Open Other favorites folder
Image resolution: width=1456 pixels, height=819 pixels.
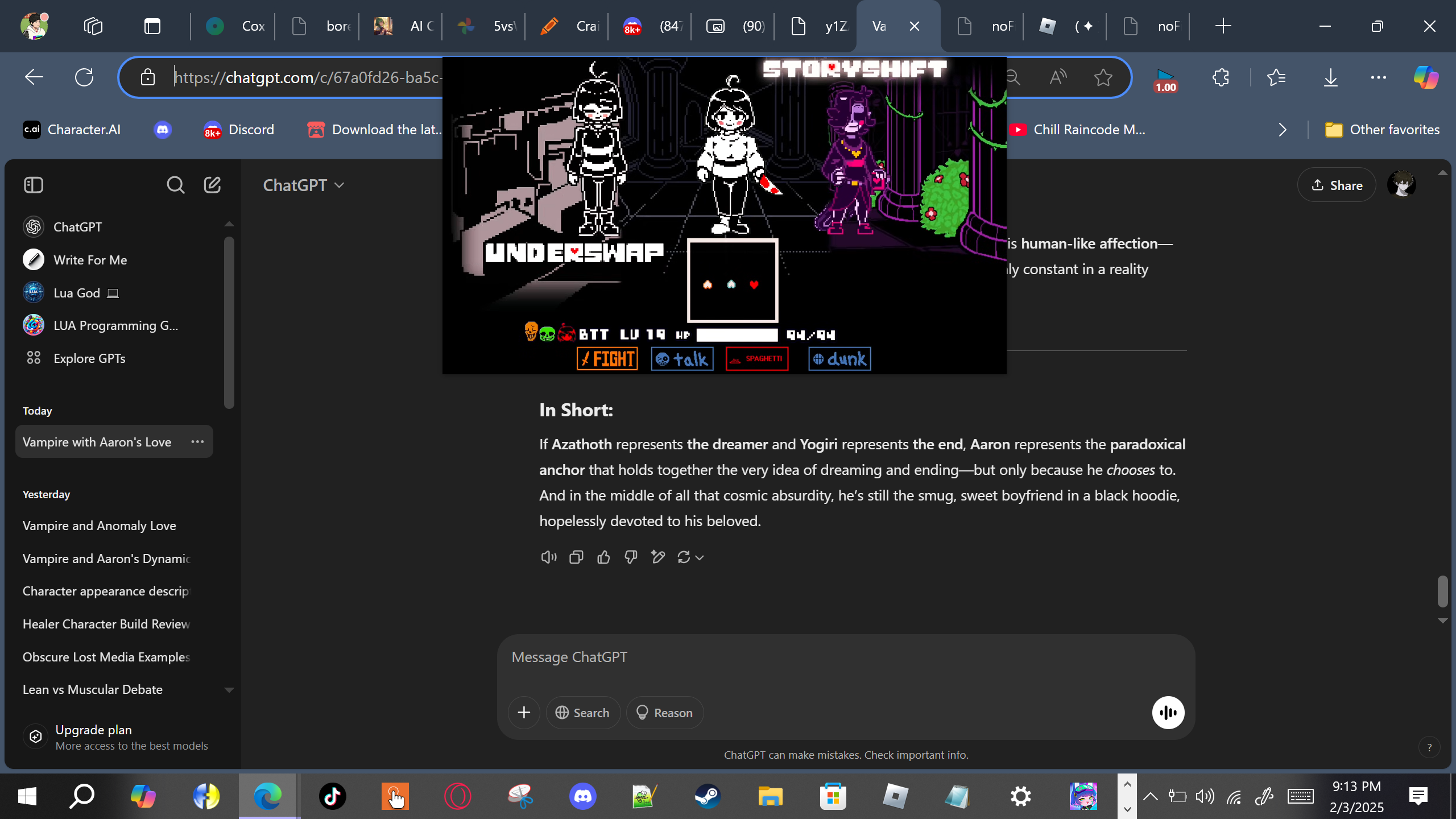(x=1382, y=130)
